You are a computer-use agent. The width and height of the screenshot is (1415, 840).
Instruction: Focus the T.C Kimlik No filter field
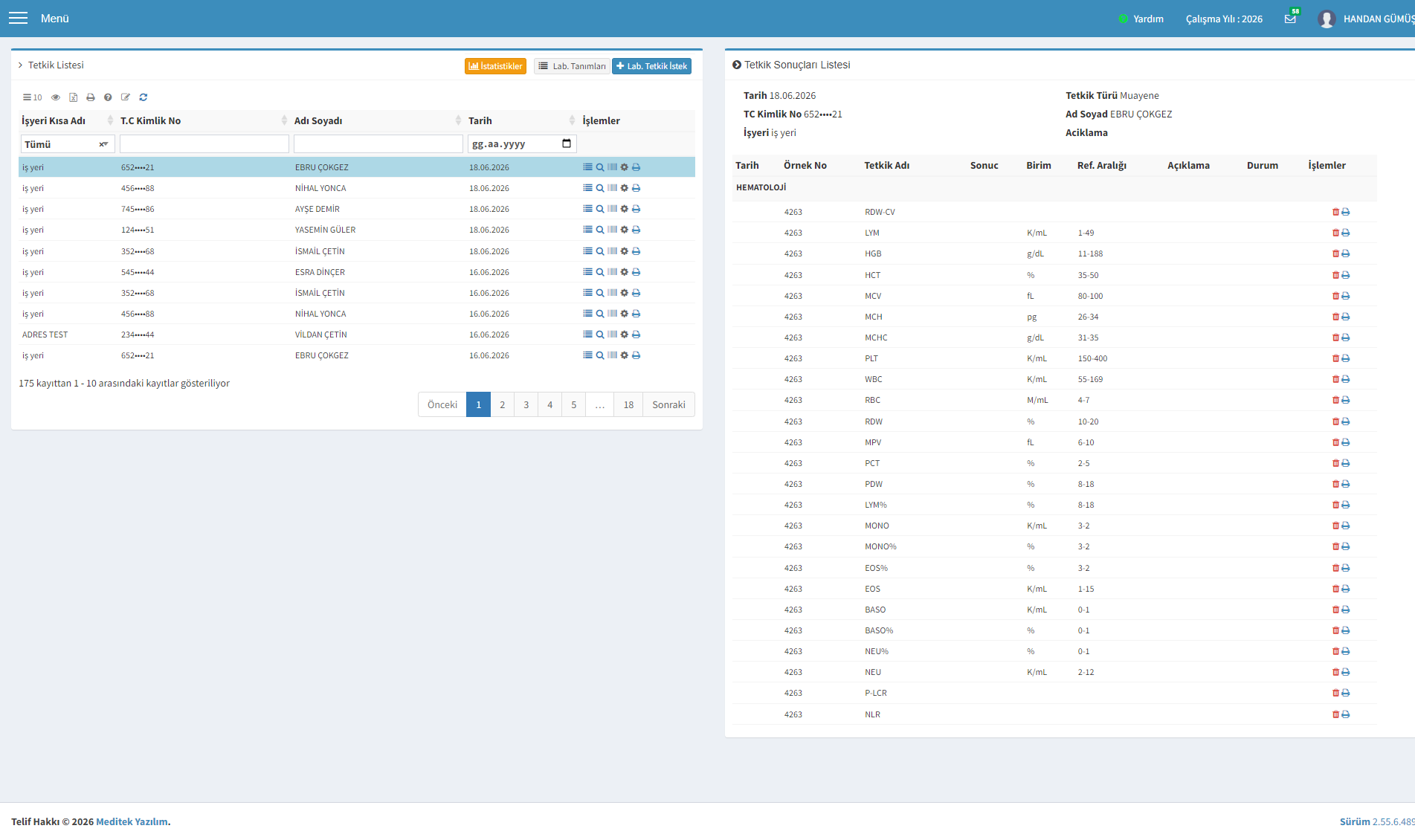tap(204, 144)
